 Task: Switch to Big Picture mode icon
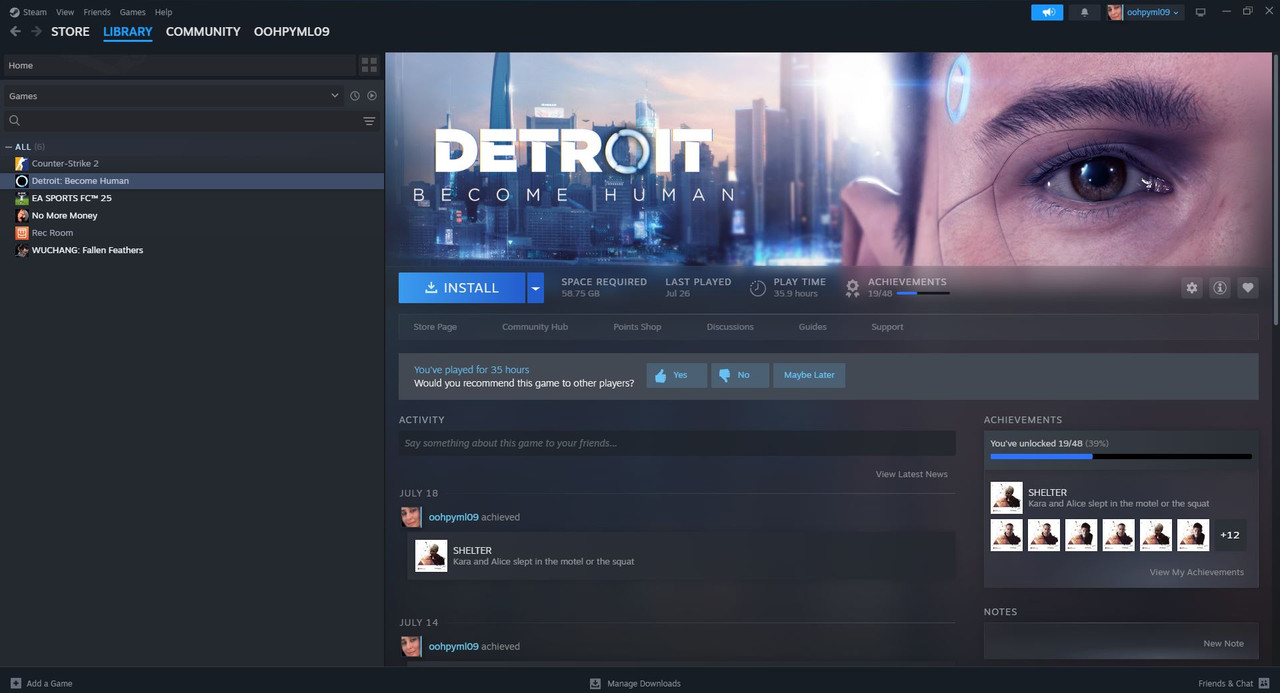1201,12
